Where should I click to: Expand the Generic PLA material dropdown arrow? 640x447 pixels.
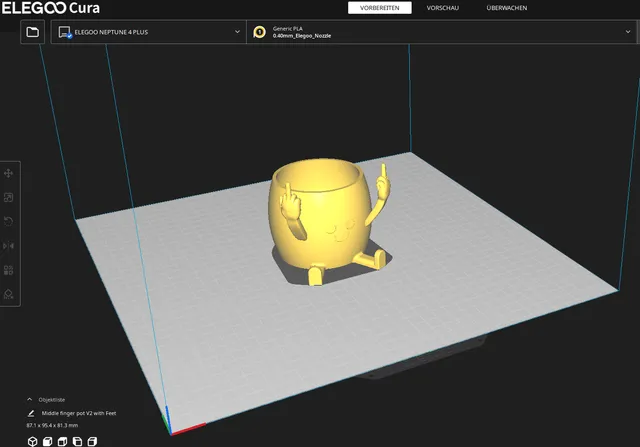point(628,32)
